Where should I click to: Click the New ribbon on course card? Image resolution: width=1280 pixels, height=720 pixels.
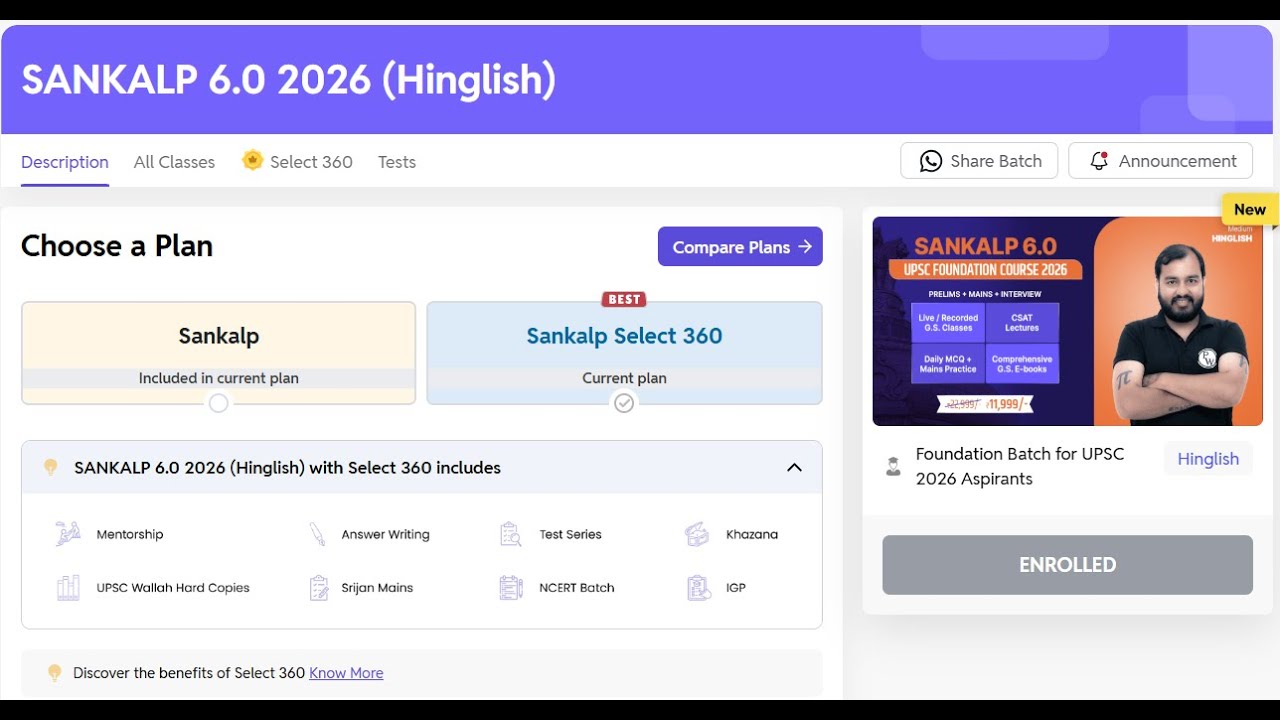[x=1250, y=210]
